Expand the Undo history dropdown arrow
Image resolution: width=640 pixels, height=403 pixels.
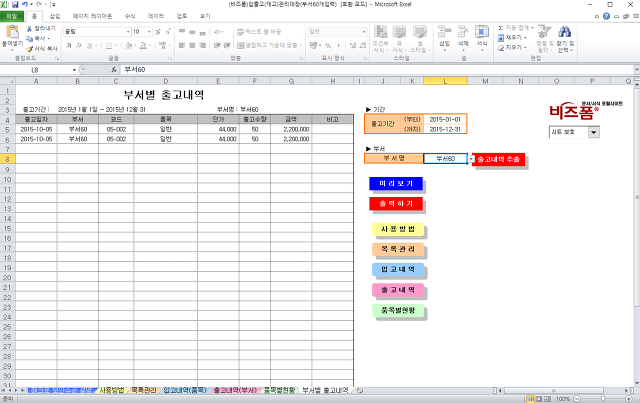click(31, 4)
